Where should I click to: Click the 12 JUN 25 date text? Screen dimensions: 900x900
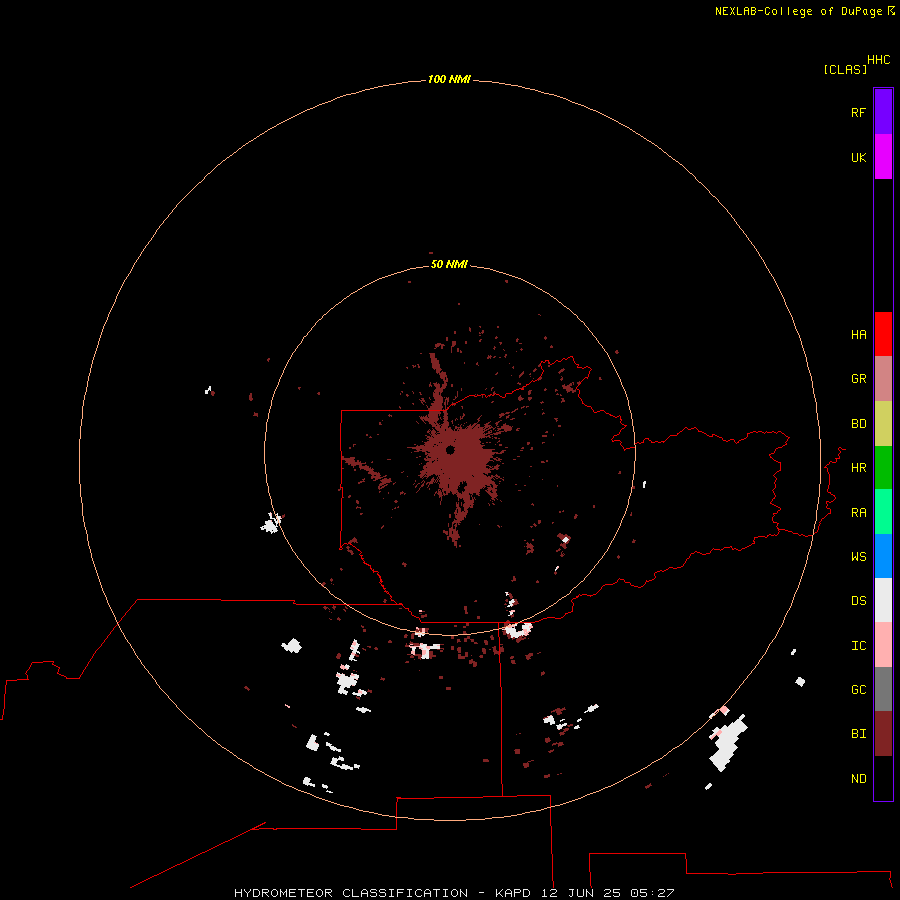coord(580,893)
